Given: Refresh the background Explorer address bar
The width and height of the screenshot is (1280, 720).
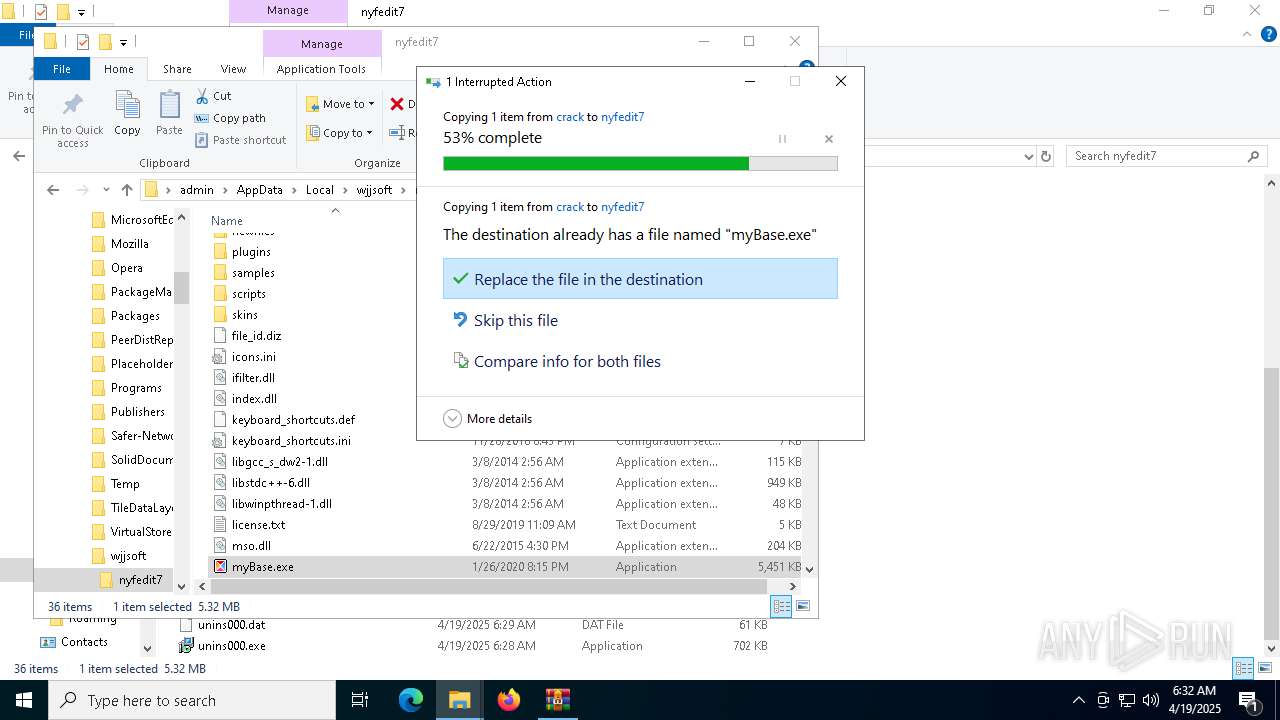Looking at the screenshot, I should 1046,156.
